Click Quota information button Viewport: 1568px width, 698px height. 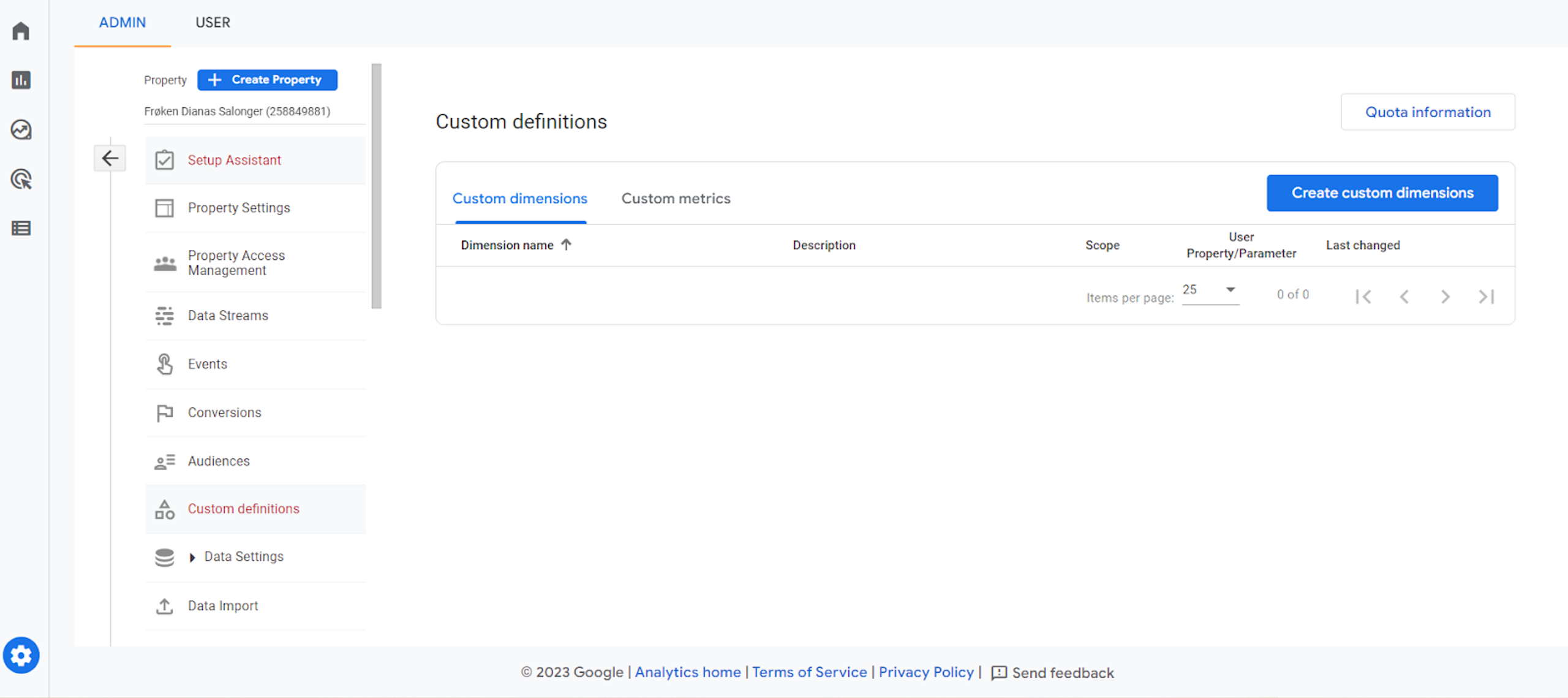click(1427, 112)
